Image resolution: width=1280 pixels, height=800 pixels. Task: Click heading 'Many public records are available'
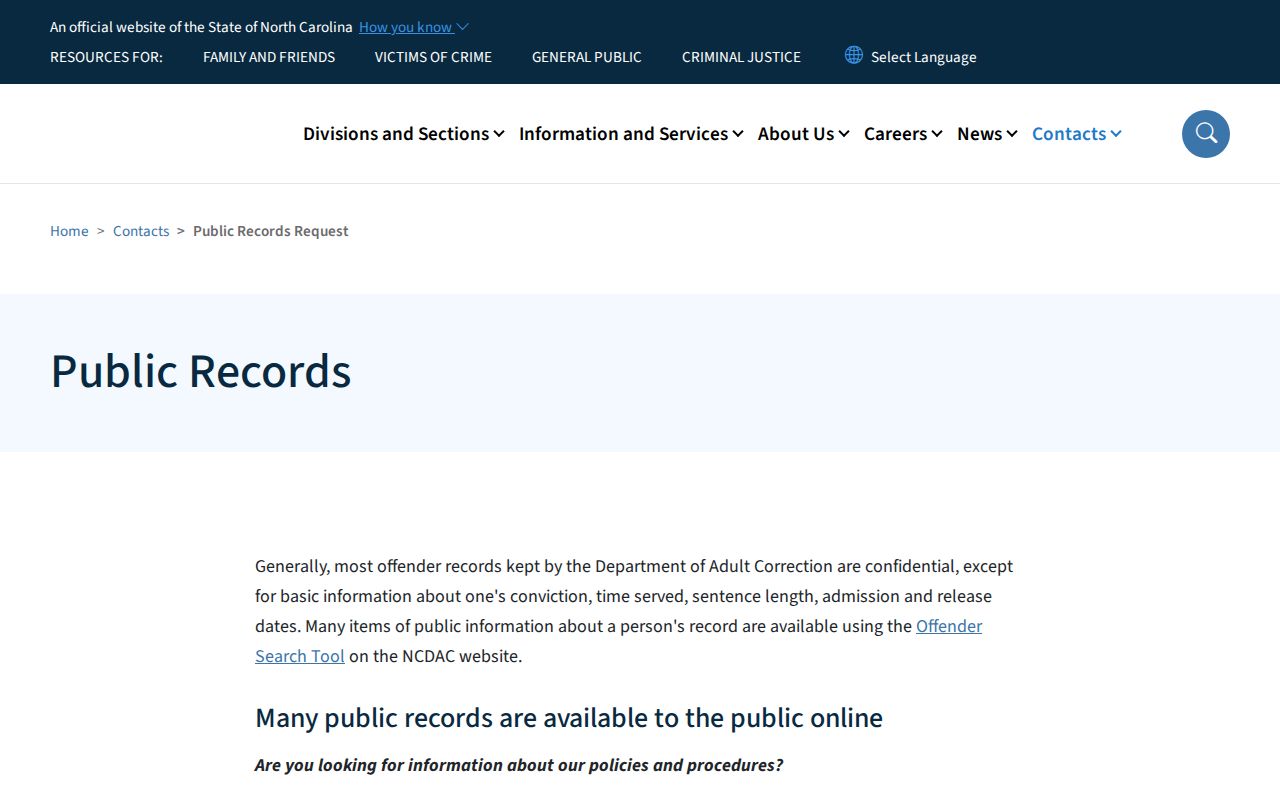point(569,718)
